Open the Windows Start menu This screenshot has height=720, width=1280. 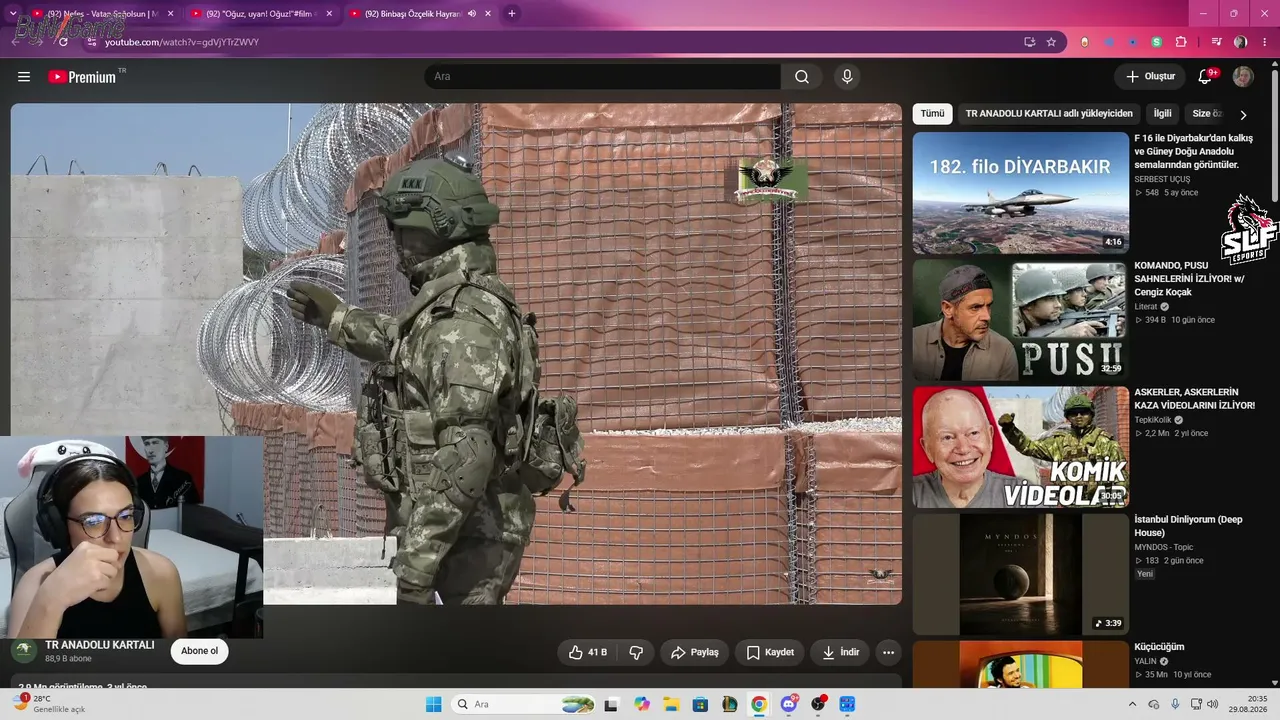(433, 704)
